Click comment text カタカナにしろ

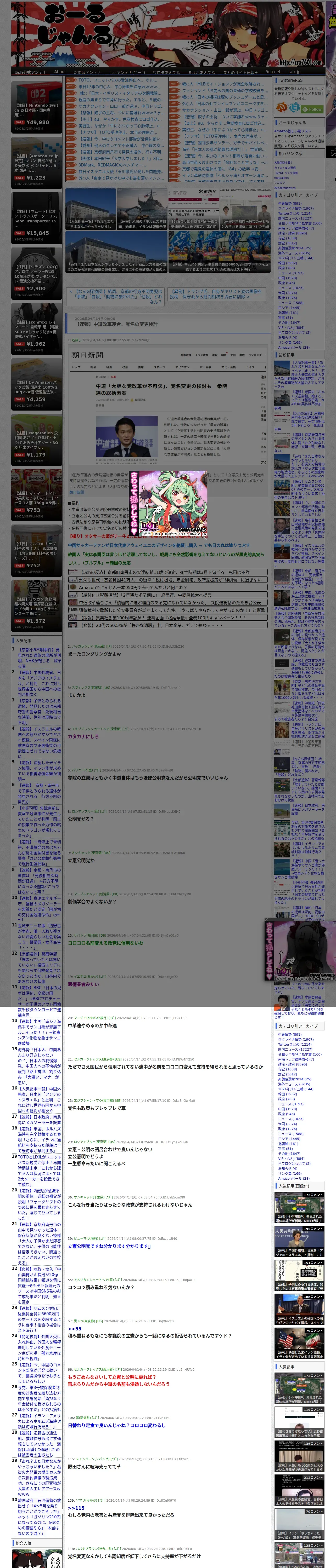(83, 736)
